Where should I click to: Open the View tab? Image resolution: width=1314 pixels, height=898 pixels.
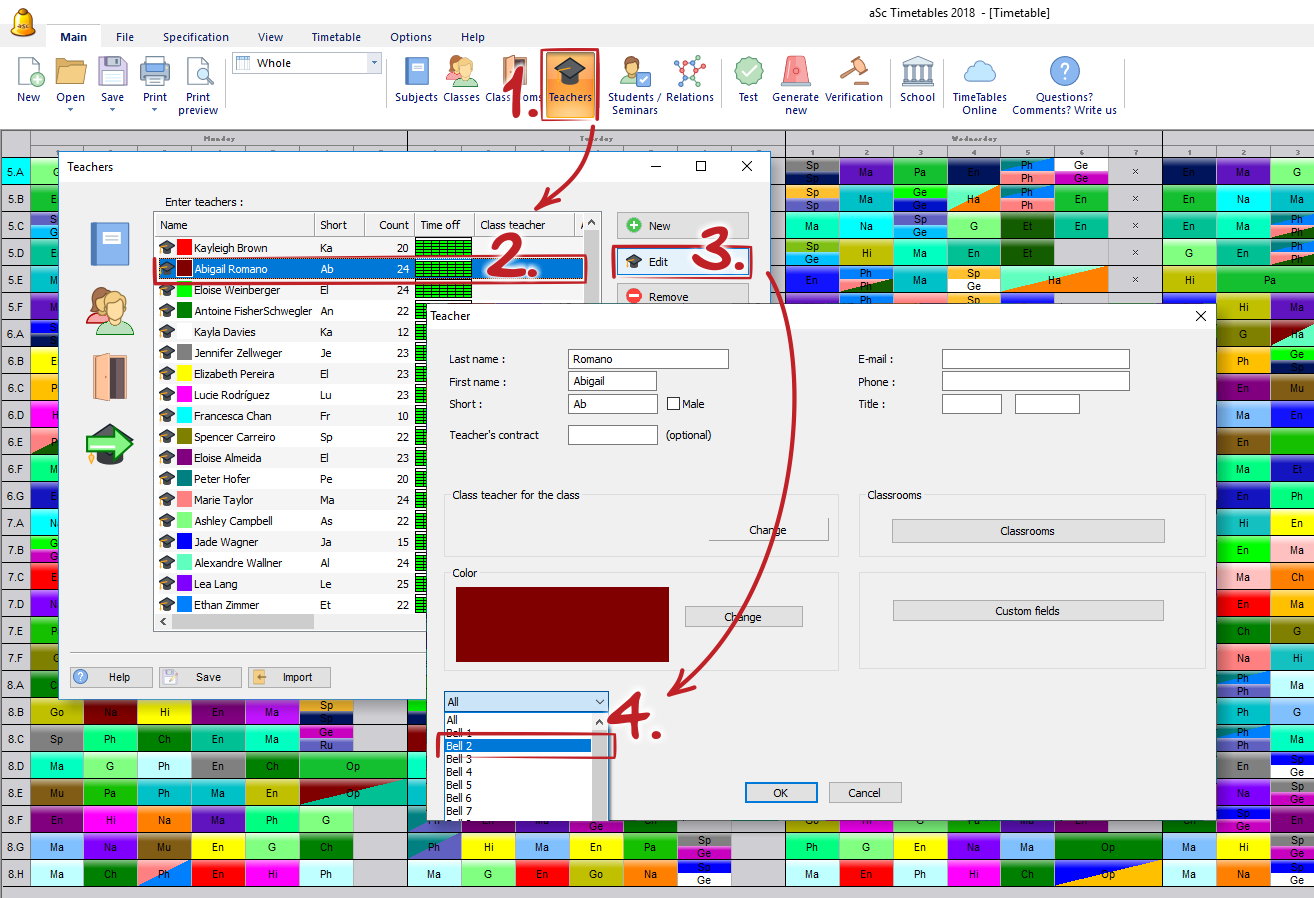(271, 37)
